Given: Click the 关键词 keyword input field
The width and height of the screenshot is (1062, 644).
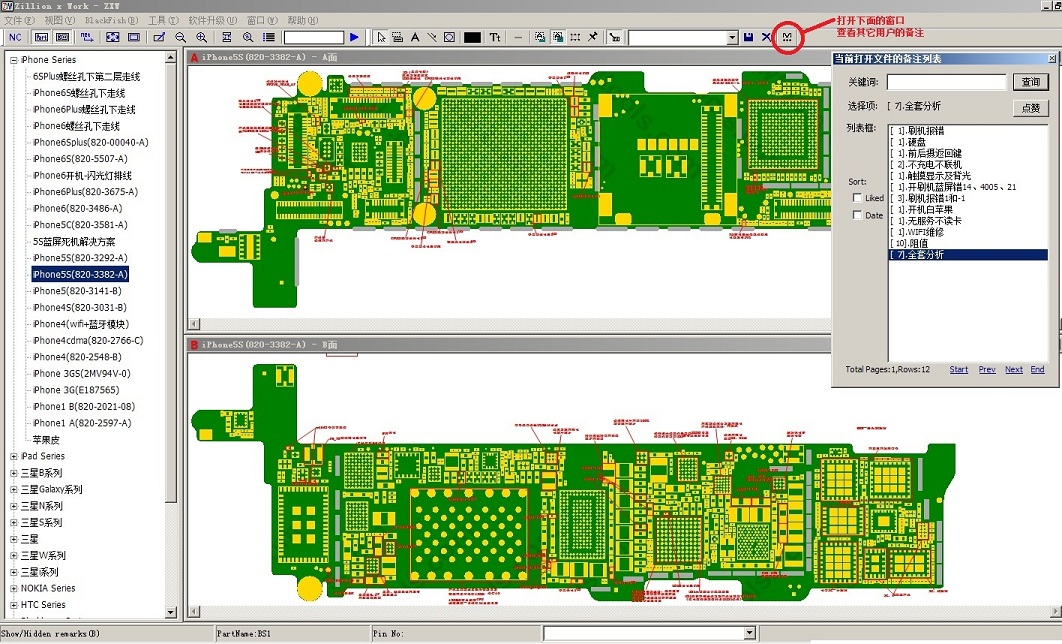Looking at the screenshot, I should tap(946, 82).
